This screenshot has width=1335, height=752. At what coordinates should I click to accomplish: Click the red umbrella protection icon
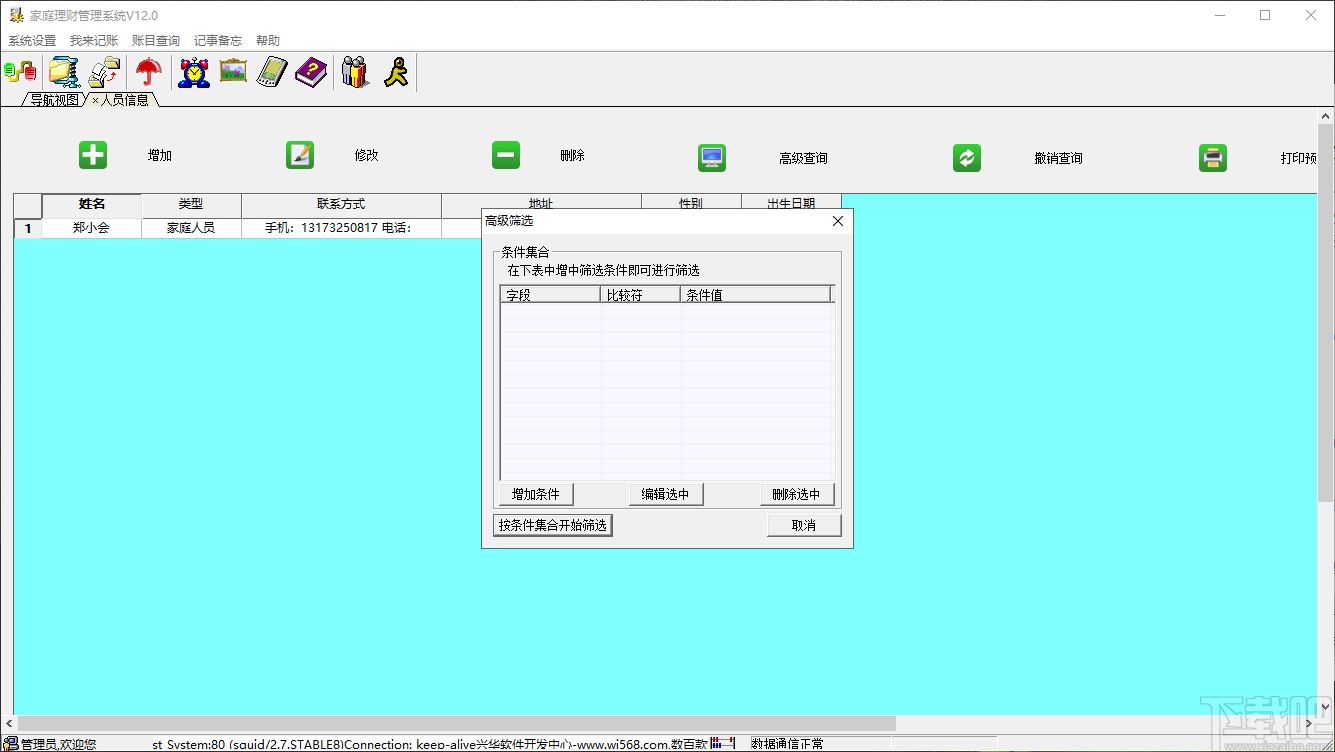[x=148, y=71]
